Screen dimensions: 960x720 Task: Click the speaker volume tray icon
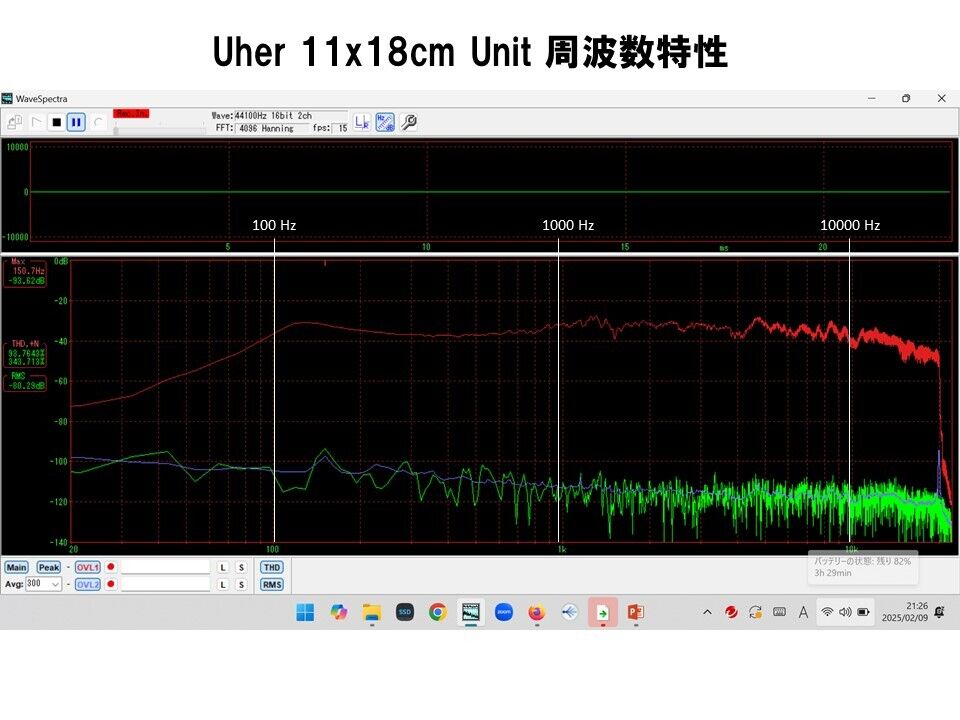846,612
